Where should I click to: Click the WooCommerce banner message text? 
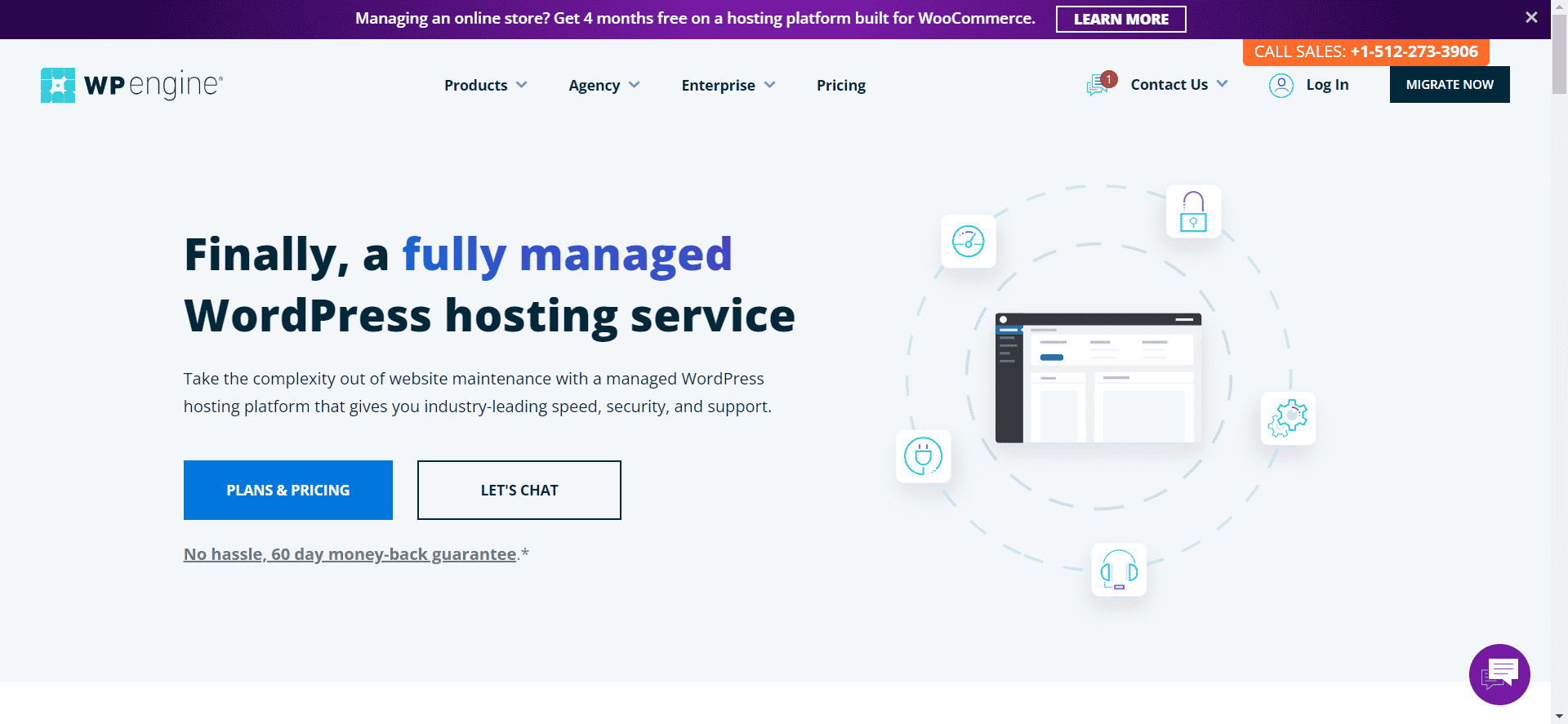tap(695, 18)
